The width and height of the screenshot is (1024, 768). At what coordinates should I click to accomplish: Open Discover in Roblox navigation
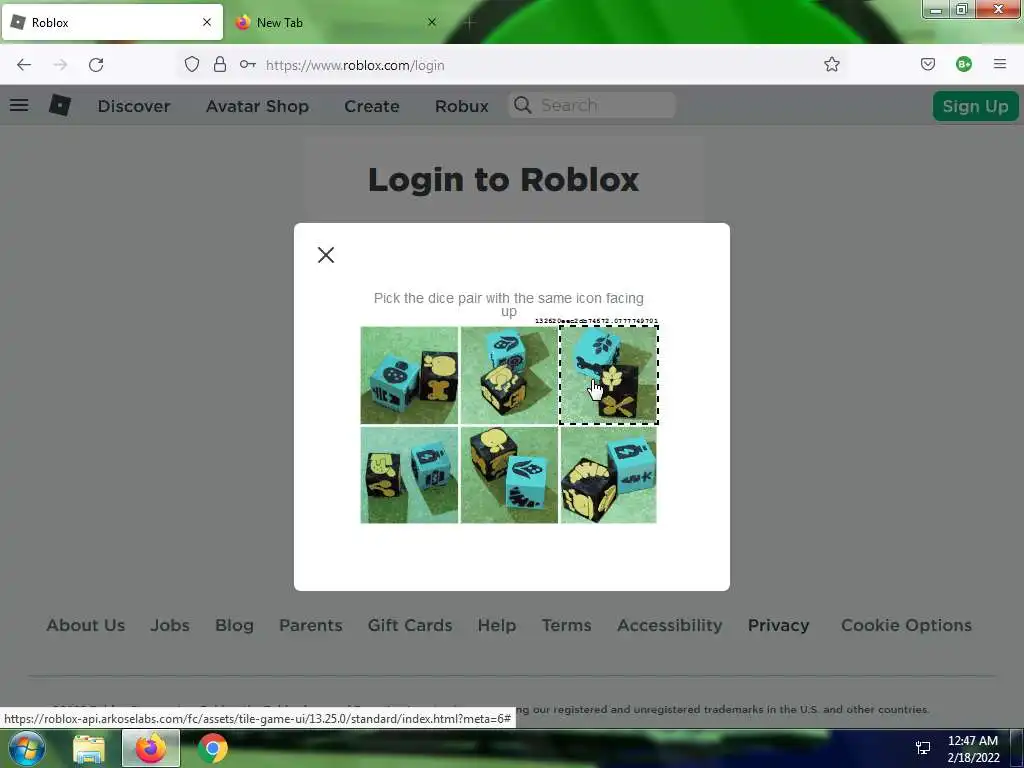134,106
